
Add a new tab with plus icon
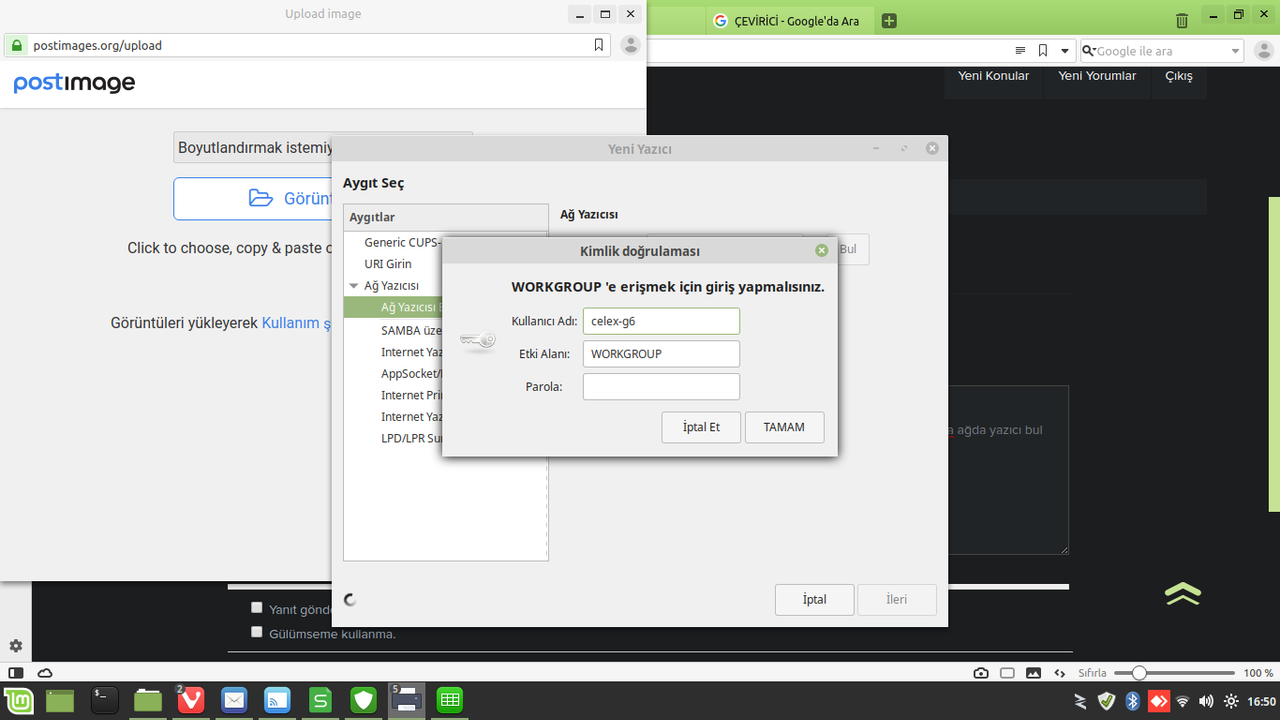(x=889, y=21)
